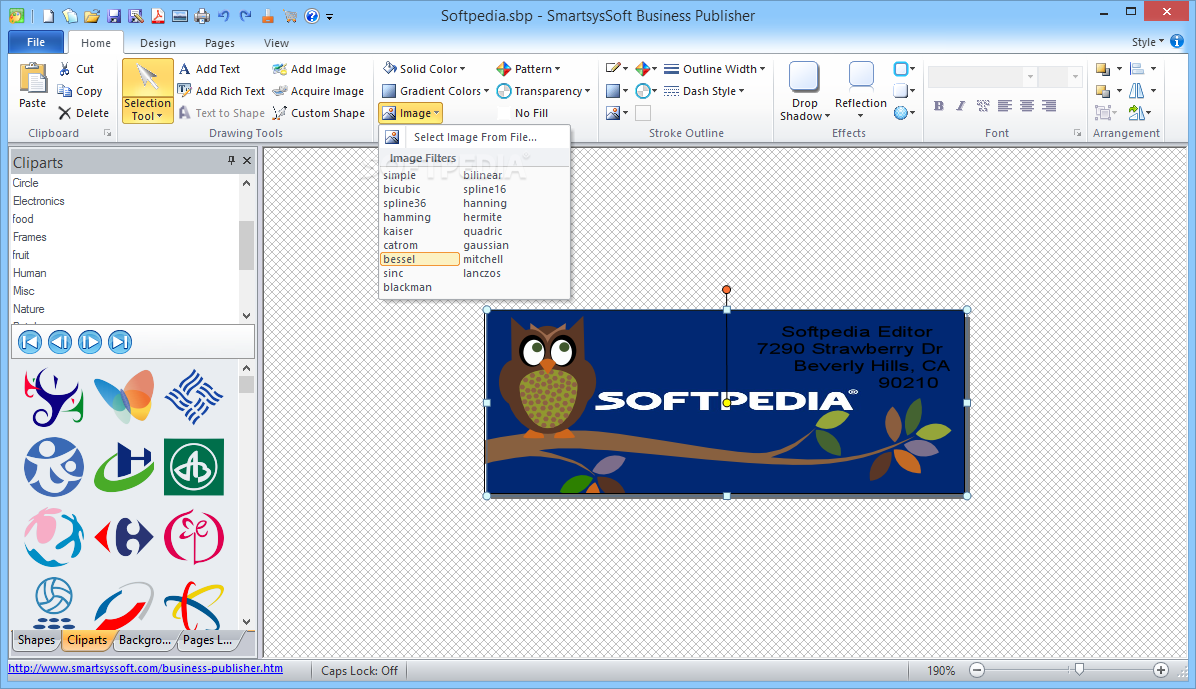Click the colorful butterfly clipart thumbnail
This screenshot has width=1196, height=689.
click(124, 397)
